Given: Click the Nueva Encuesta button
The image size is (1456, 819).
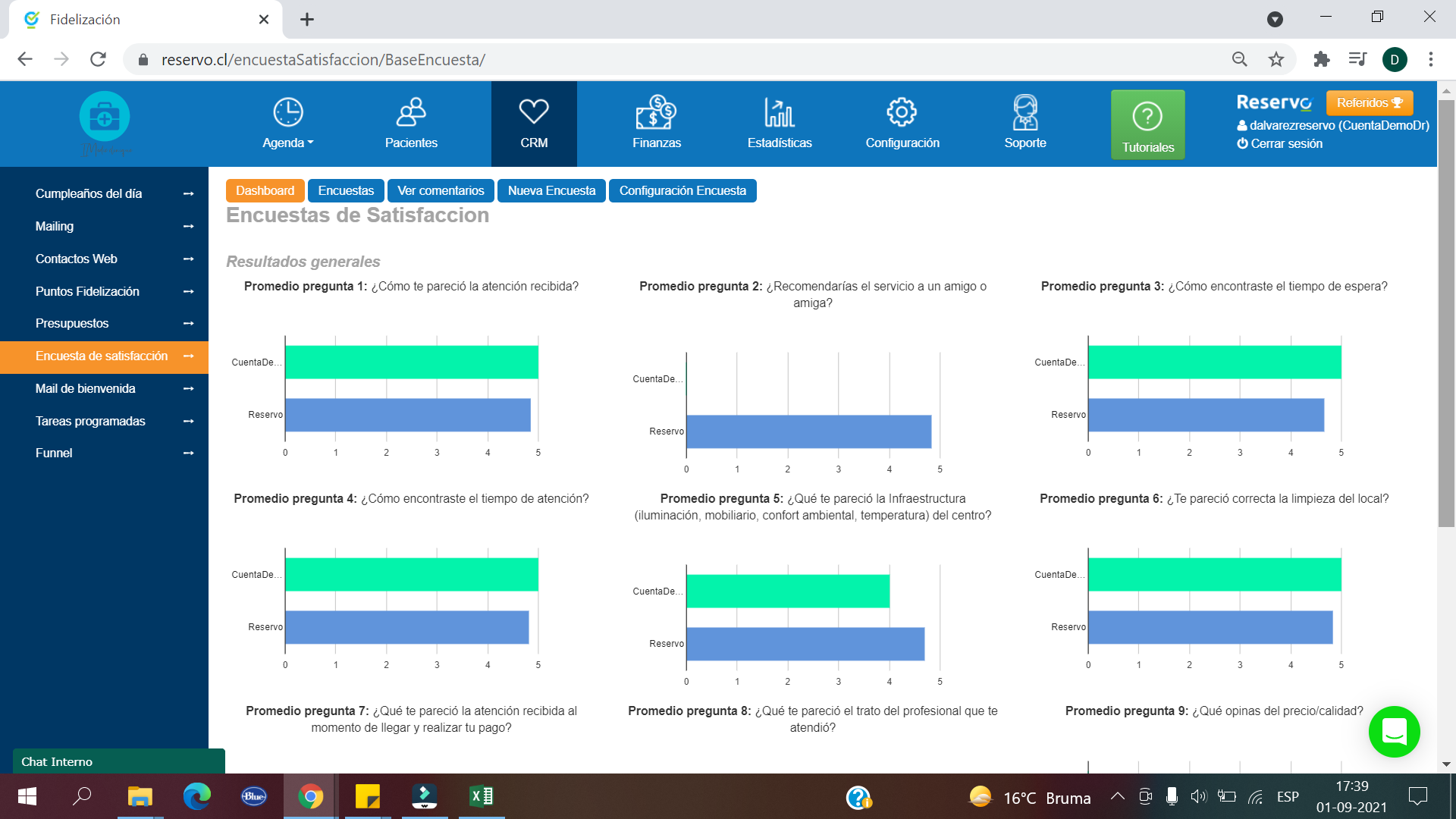Looking at the screenshot, I should coord(551,191).
